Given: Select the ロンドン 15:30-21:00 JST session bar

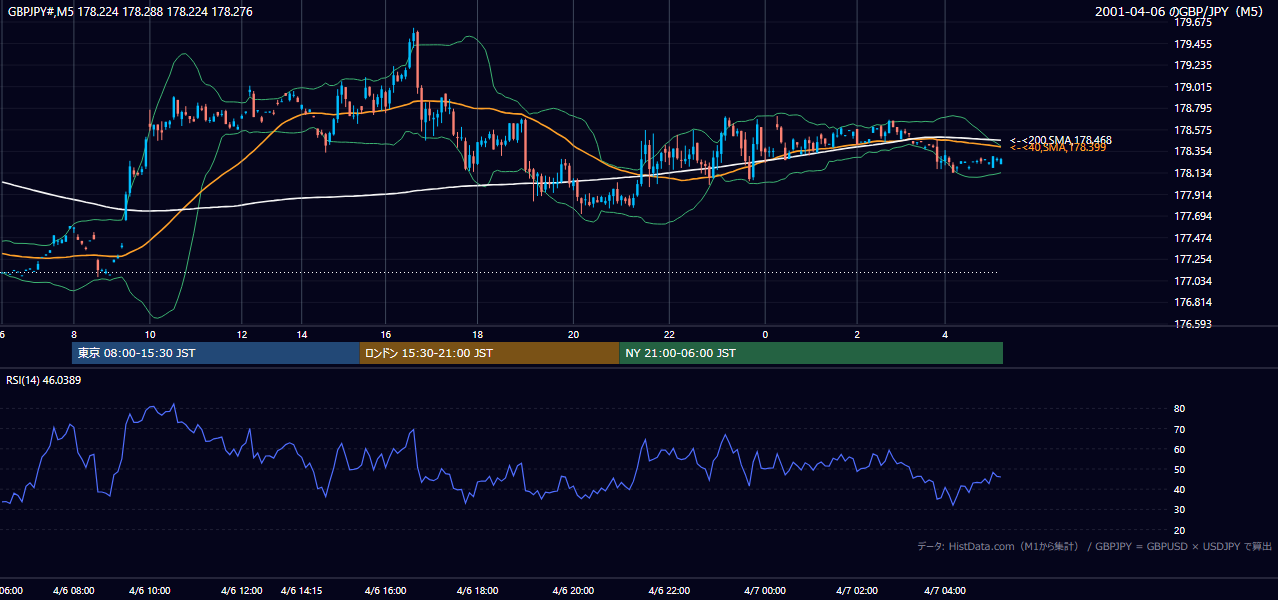Looking at the screenshot, I should click(489, 353).
